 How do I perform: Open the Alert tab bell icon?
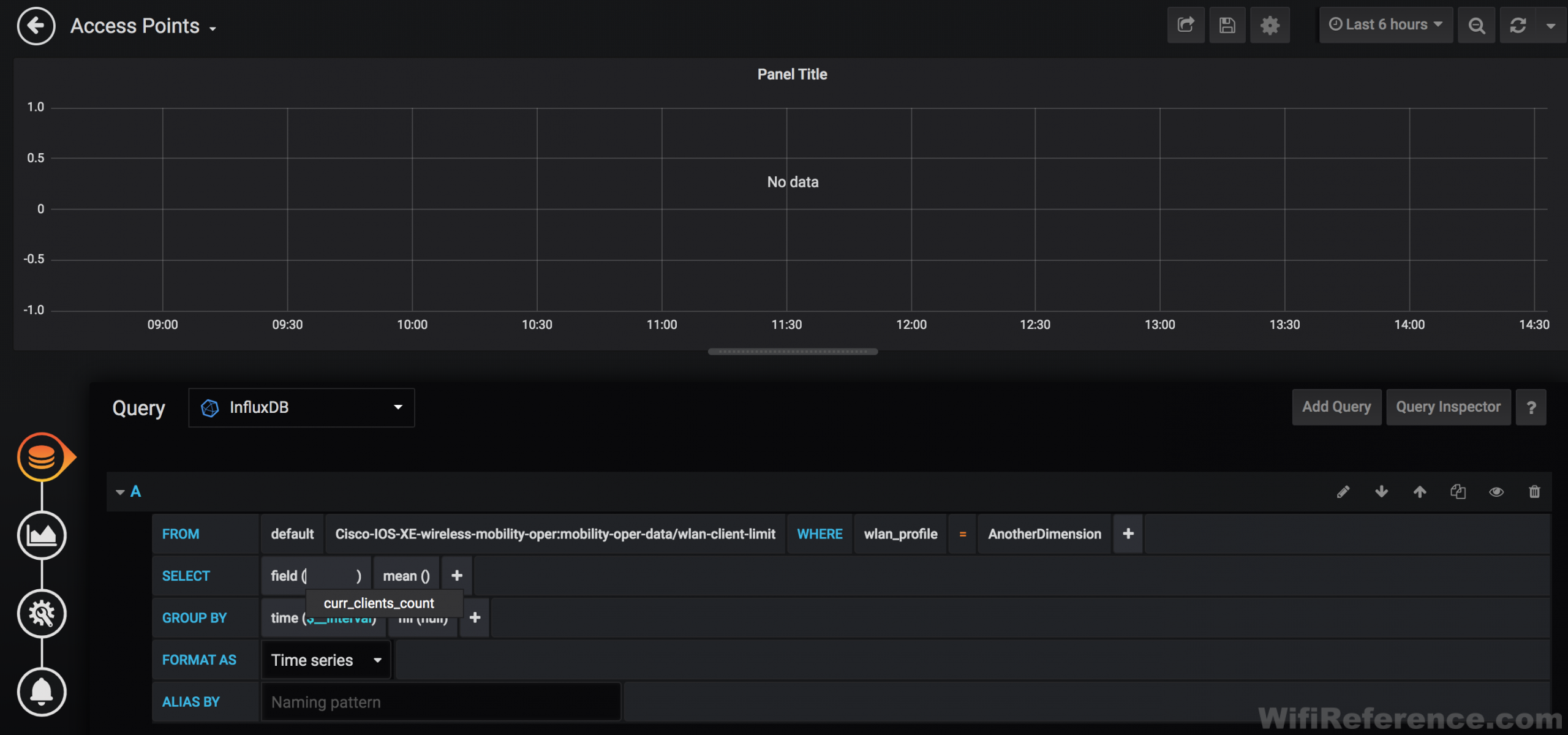[42, 692]
